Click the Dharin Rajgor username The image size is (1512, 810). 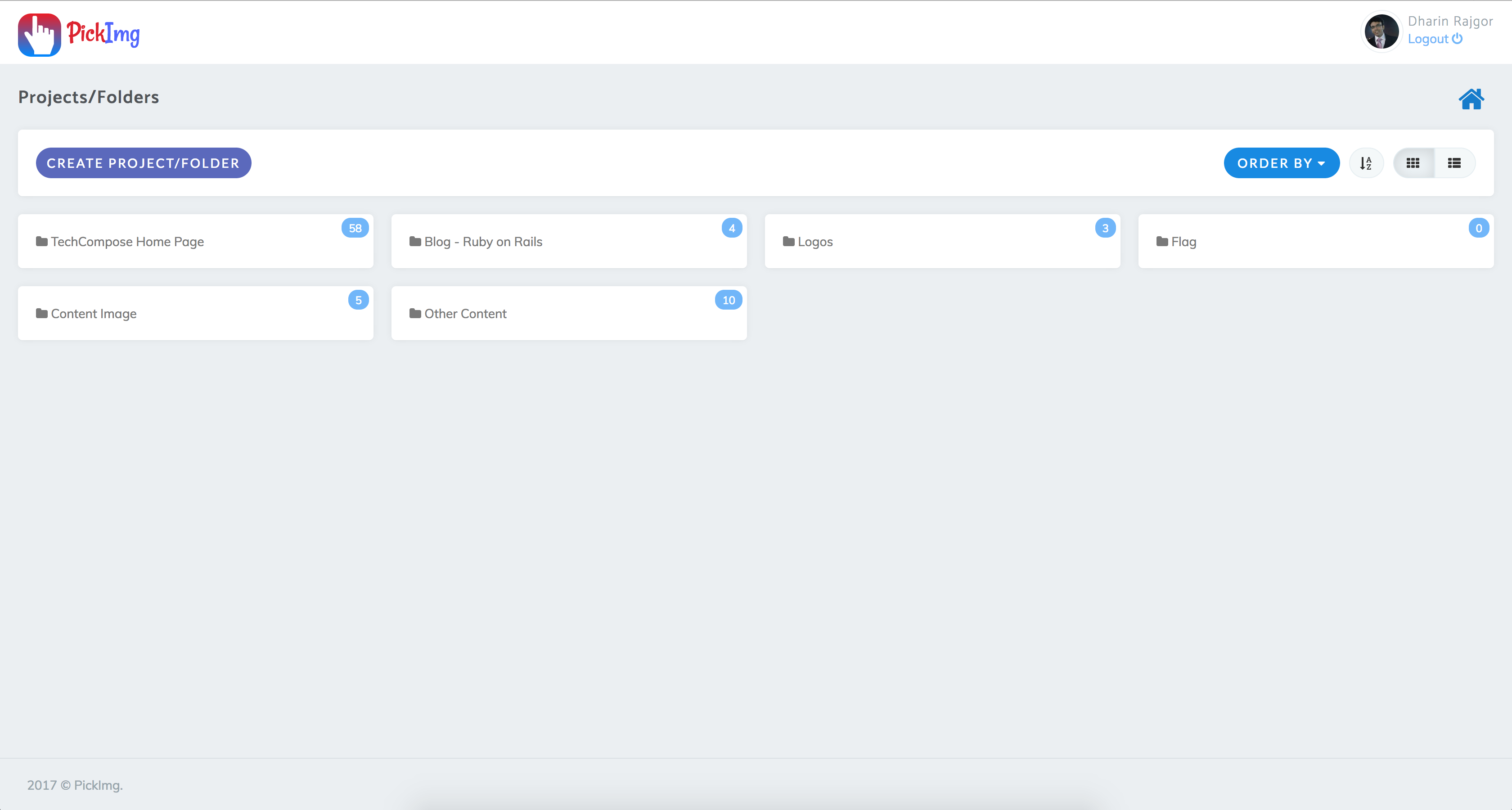[1450, 21]
